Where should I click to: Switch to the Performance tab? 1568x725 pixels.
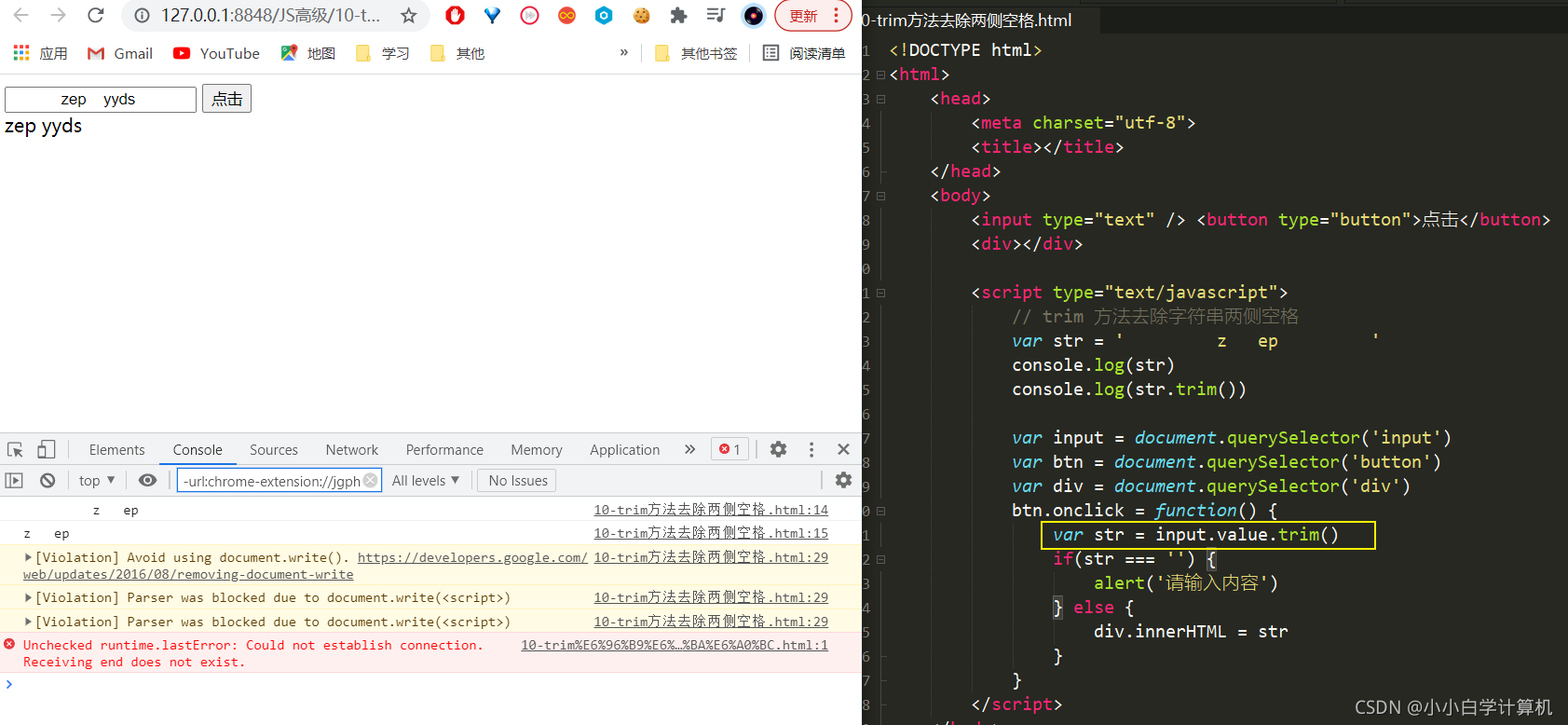click(444, 449)
